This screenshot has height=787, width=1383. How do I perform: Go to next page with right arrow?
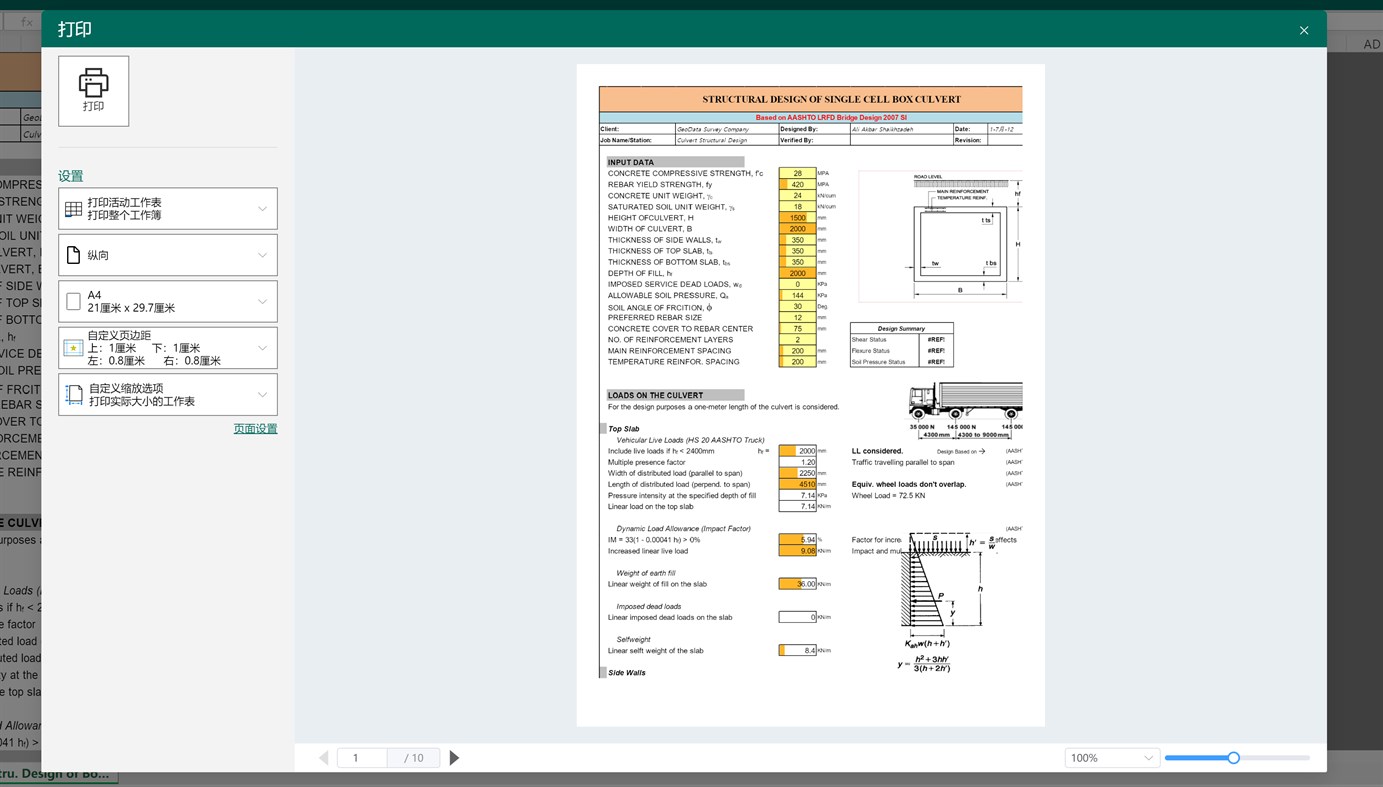pyautogui.click(x=454, y=756)
